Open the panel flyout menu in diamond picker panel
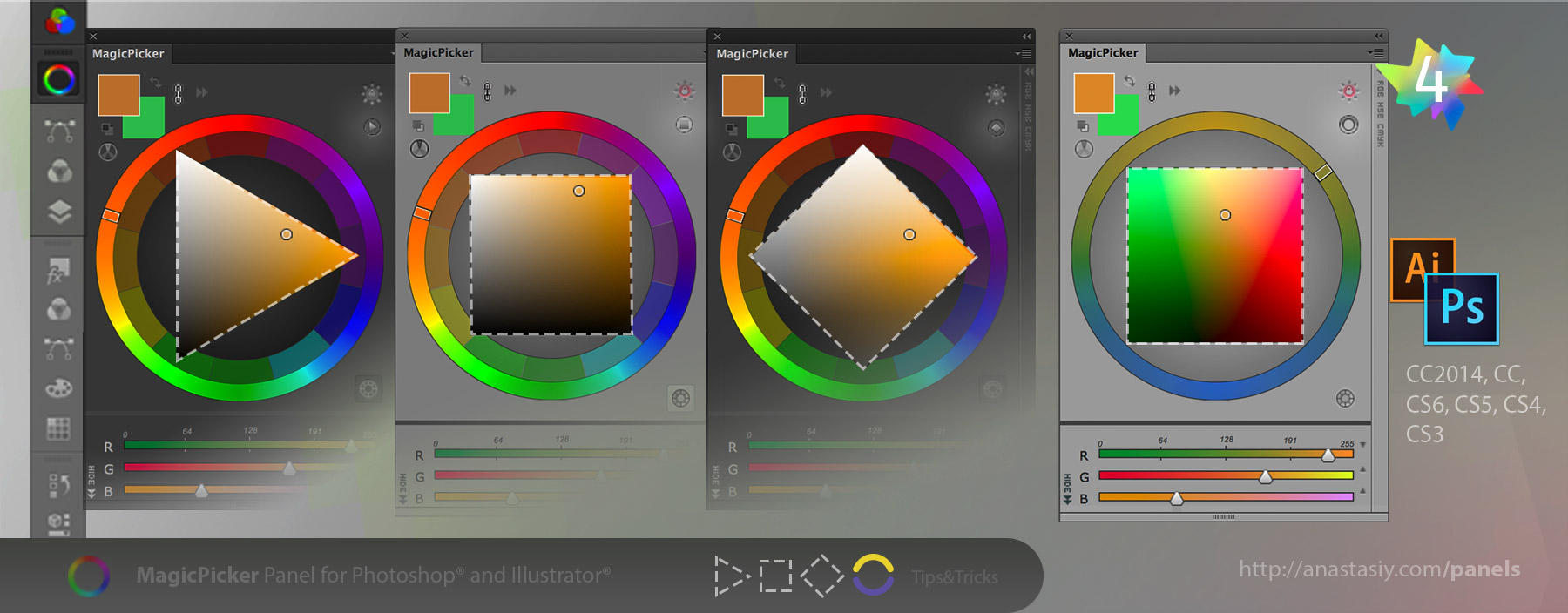 click(x=1024, y=54)
